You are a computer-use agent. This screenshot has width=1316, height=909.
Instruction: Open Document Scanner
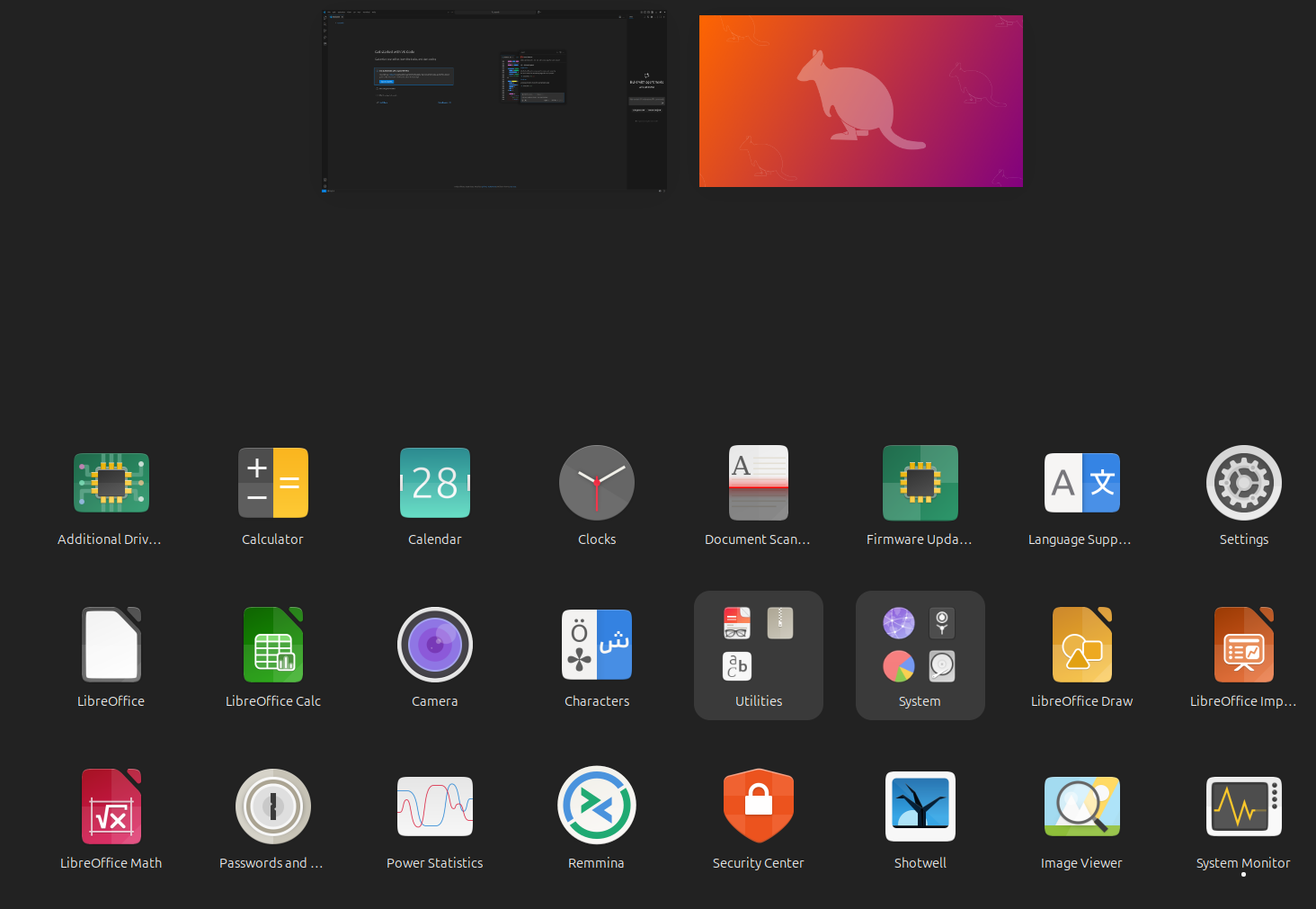pos(758,484)
